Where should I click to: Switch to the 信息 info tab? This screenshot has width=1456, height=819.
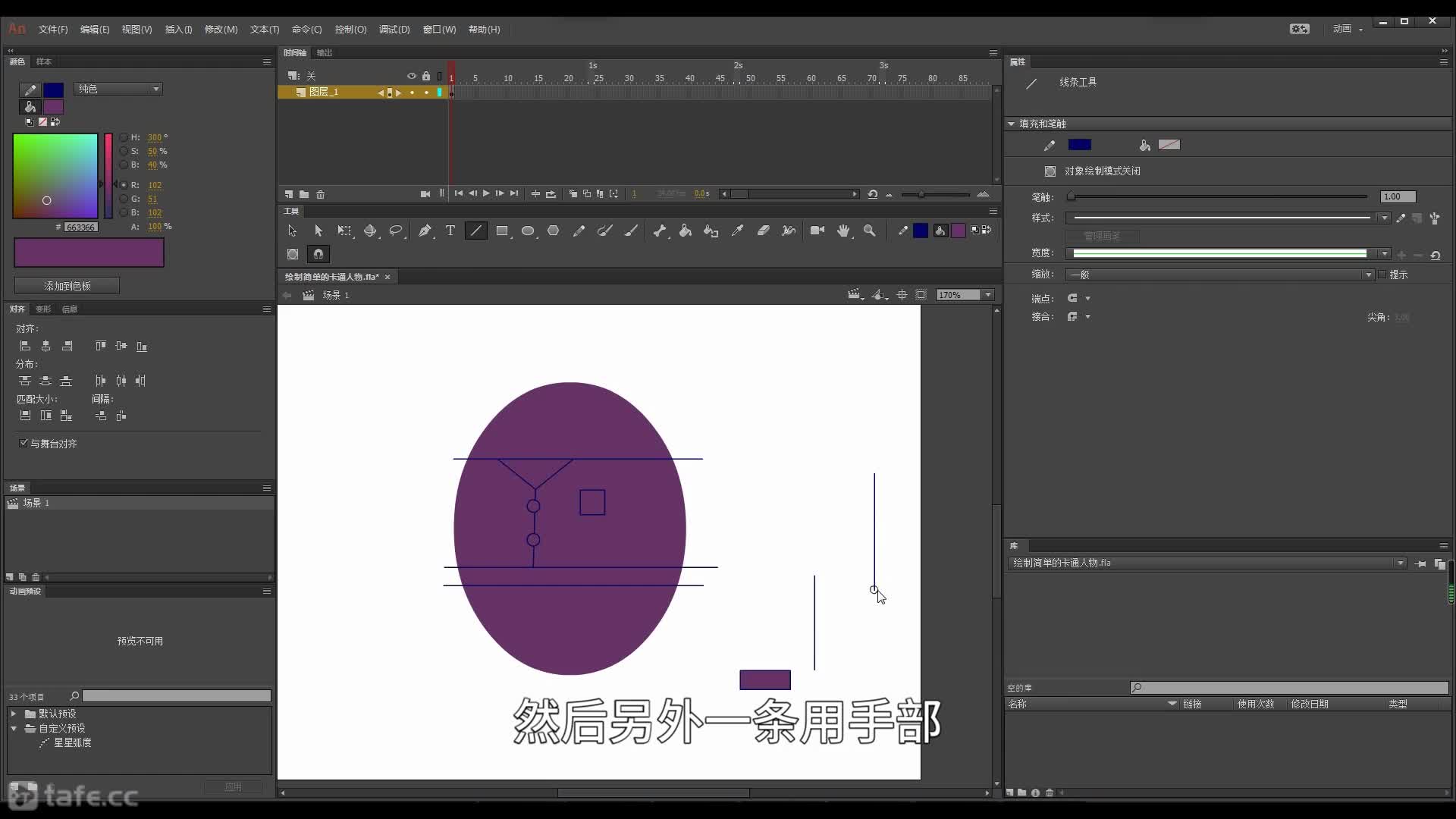[x=69, y=309]
